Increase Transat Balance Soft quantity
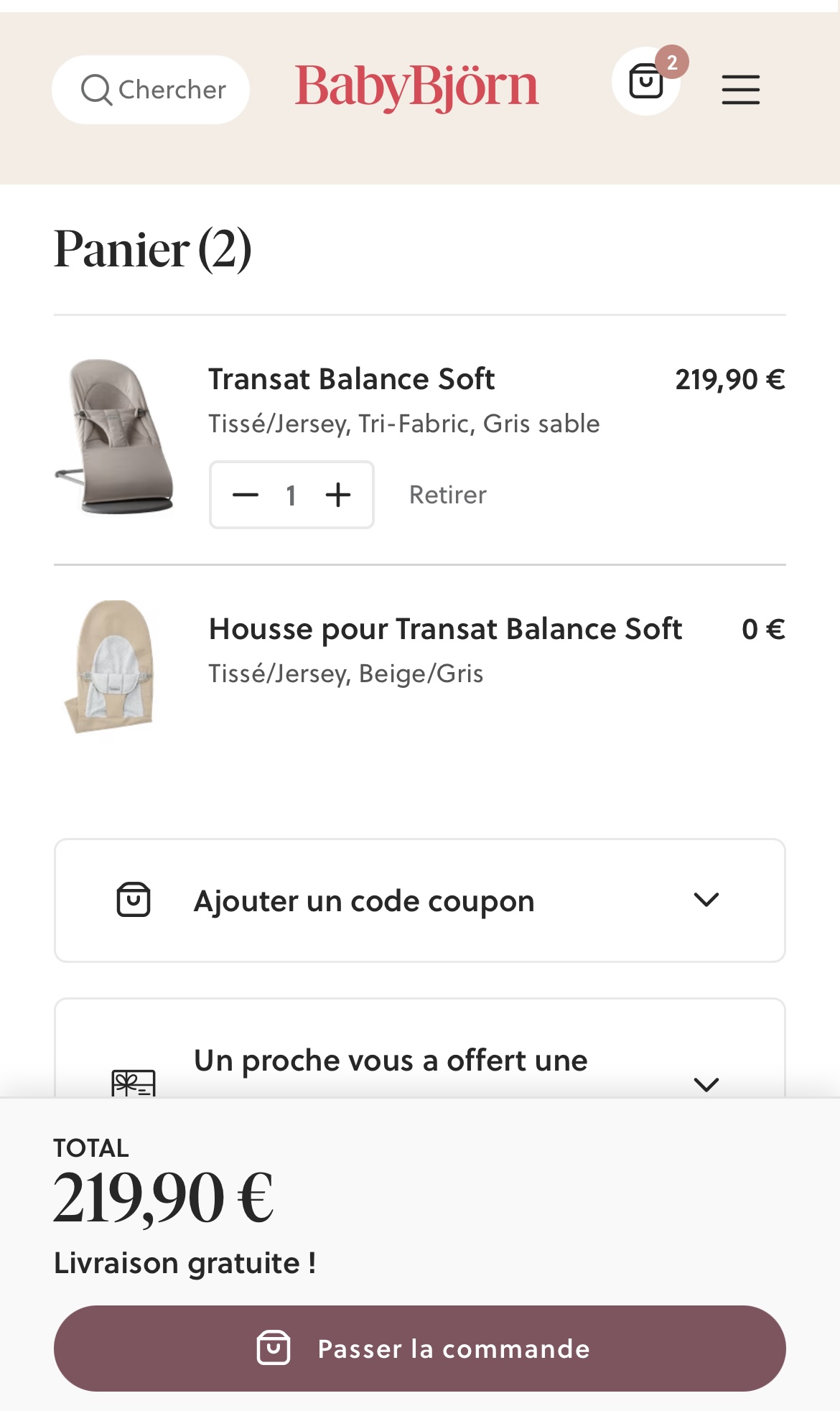 (338, 495)
